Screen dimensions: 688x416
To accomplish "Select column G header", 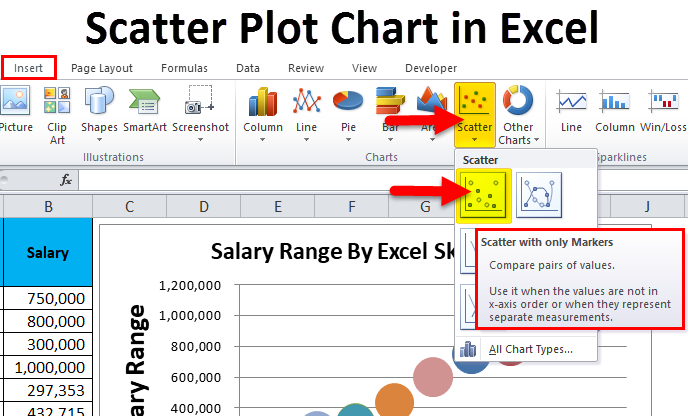I will coord(425,206).
